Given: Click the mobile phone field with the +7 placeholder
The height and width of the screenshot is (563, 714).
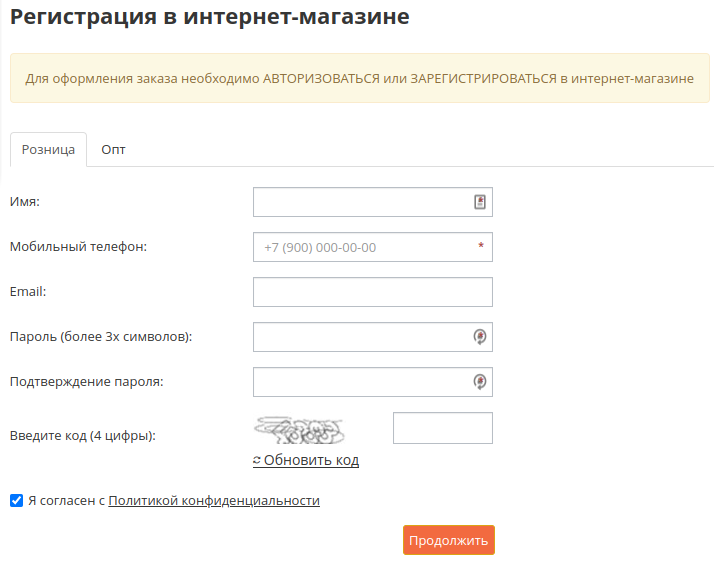Looking at the screenshot, I should pos(373,247).
